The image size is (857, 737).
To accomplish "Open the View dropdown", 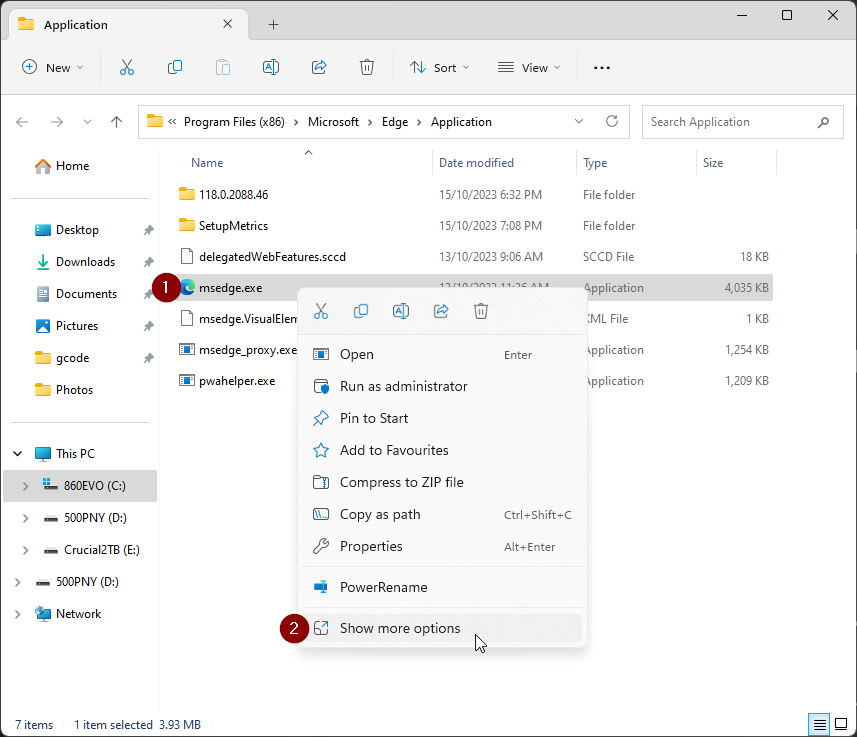I will (529, 67).
